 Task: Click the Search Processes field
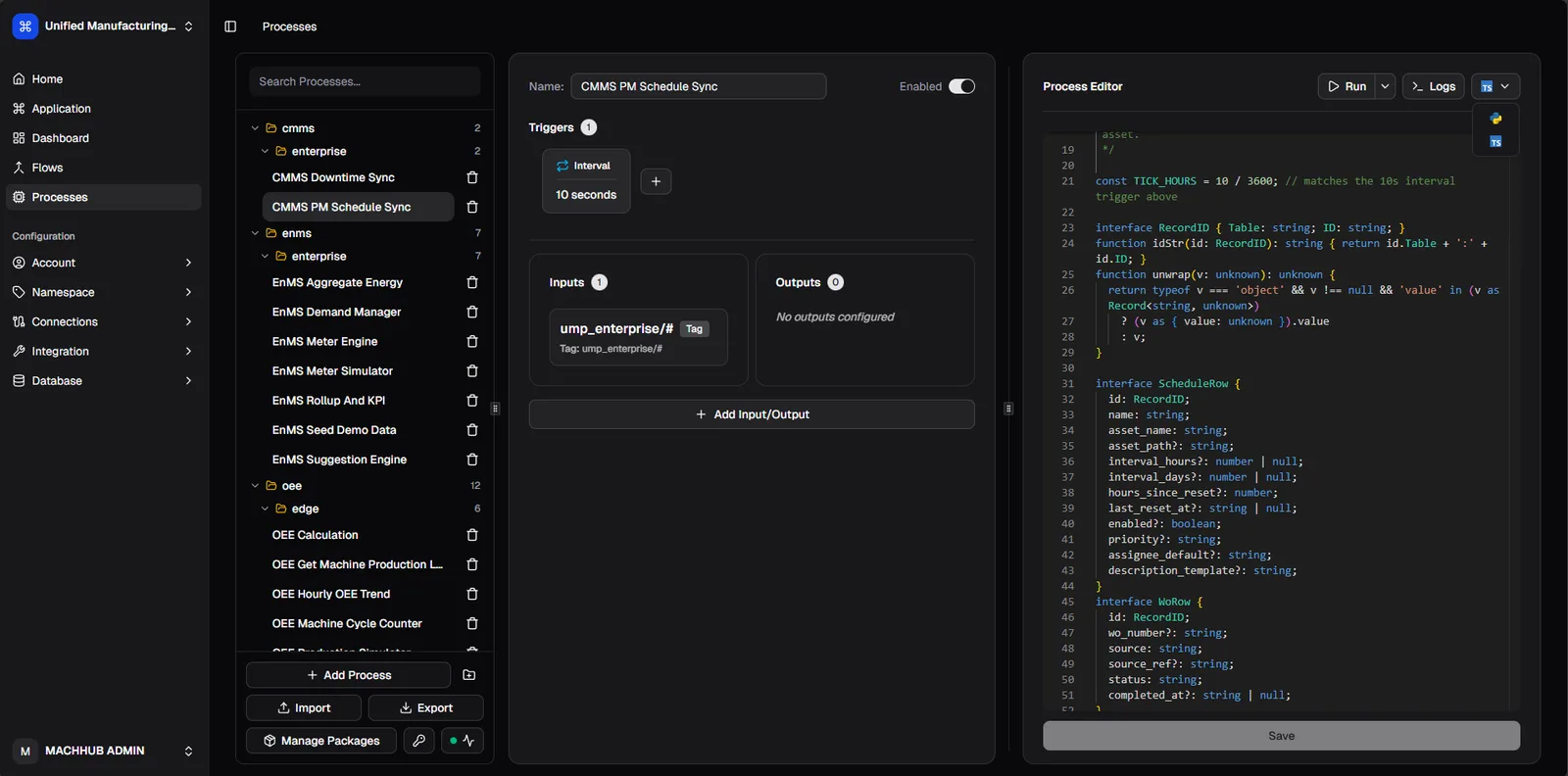365,81
